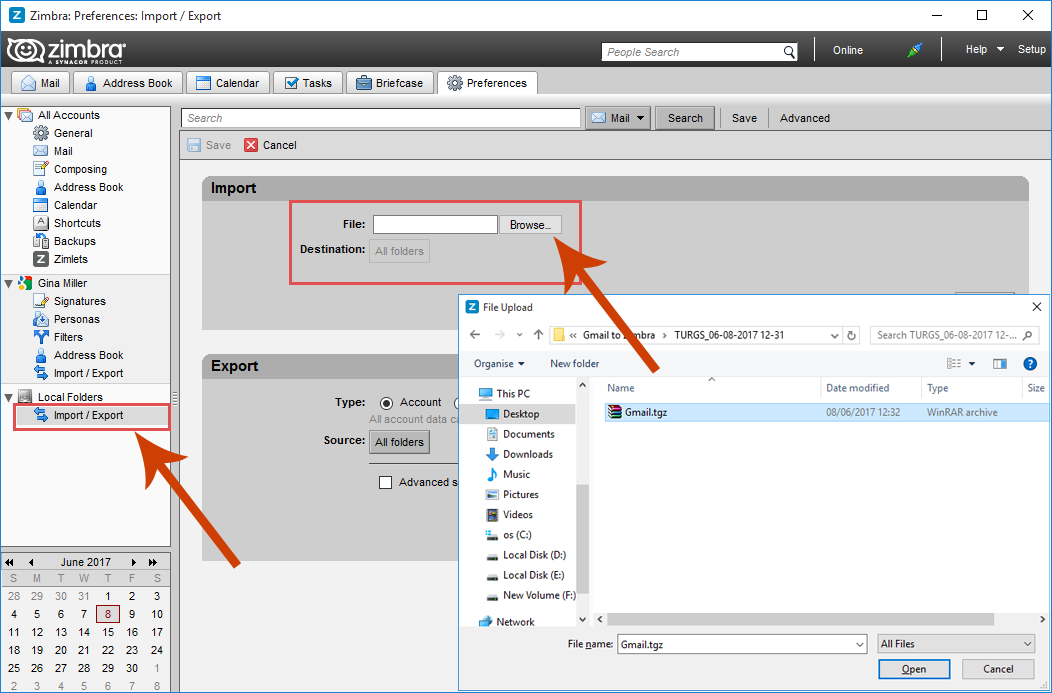Viewport: 1052px width, 693px height.
Task: Open the General preferences gear icon
Action: pyautogui.click(x=41, y=133)
